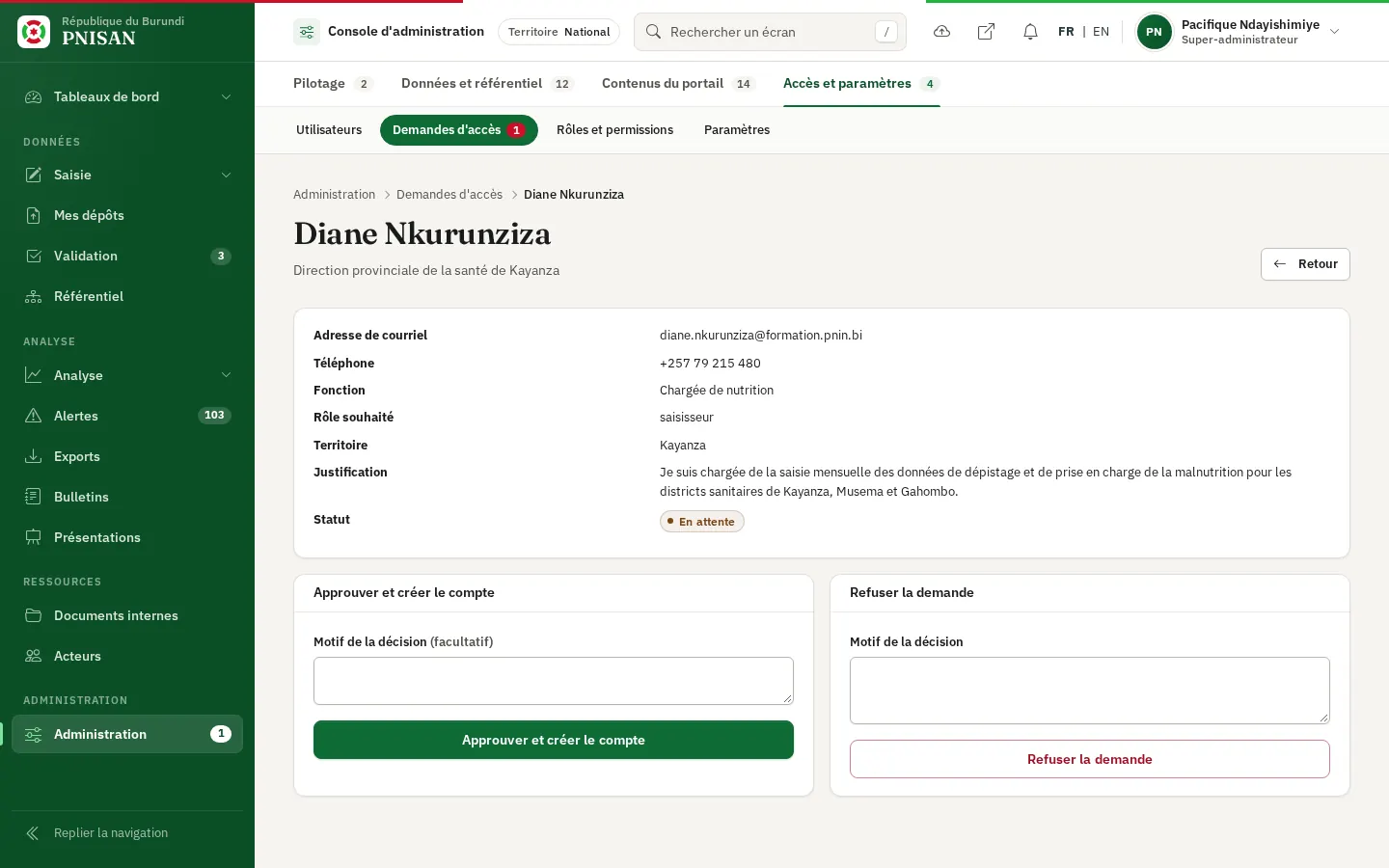Open Données et référentiel tab
The height and width of the screenshot is (868, 1389).
point(487,84)
